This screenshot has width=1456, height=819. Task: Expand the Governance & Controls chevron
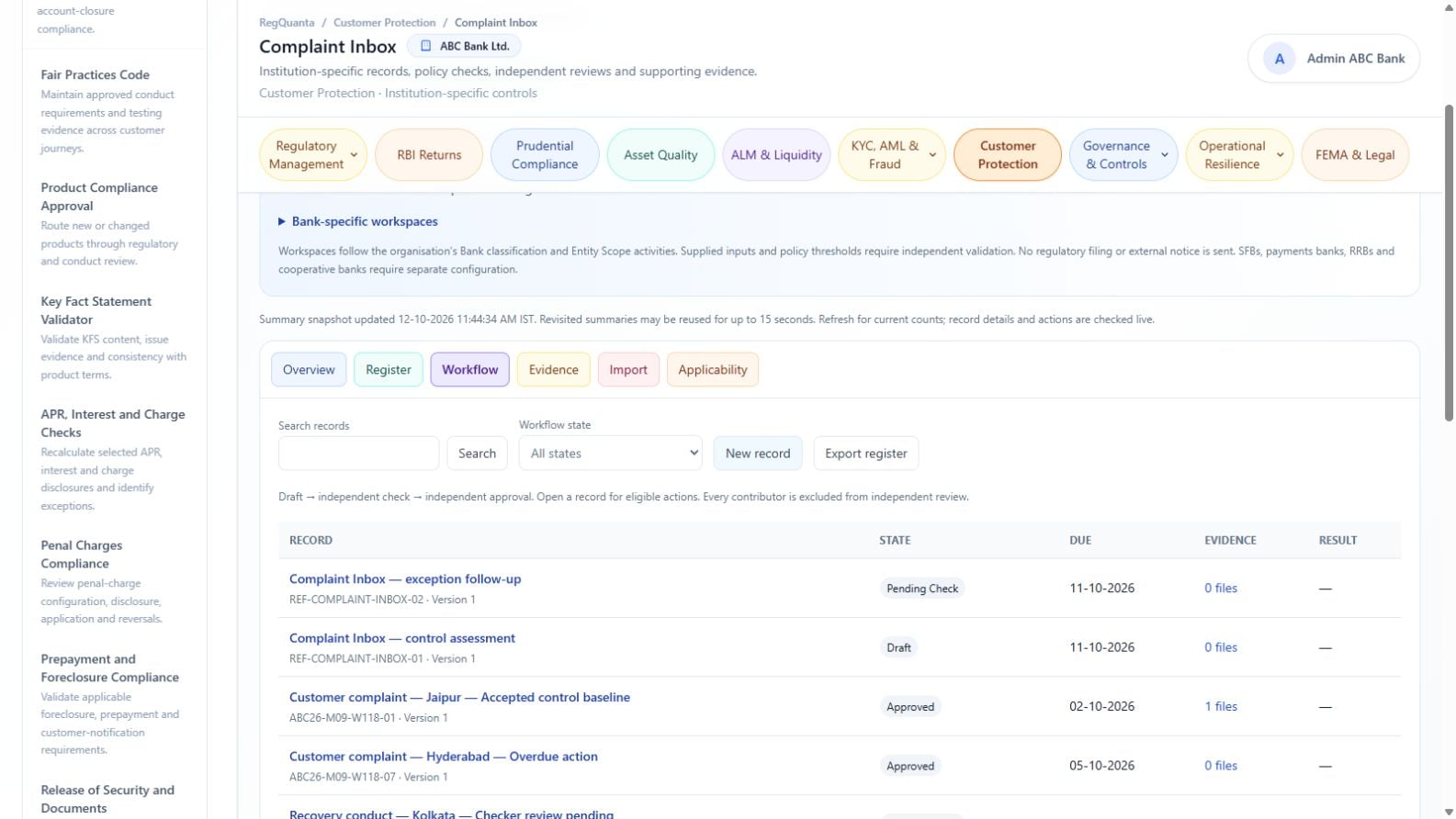pyautogui.click(x=1164, y=155)
